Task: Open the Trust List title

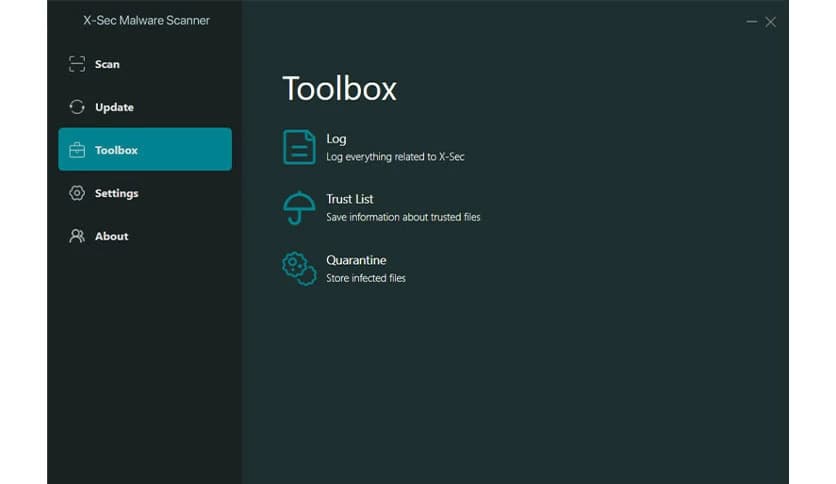Action: [x=350, y=199]
